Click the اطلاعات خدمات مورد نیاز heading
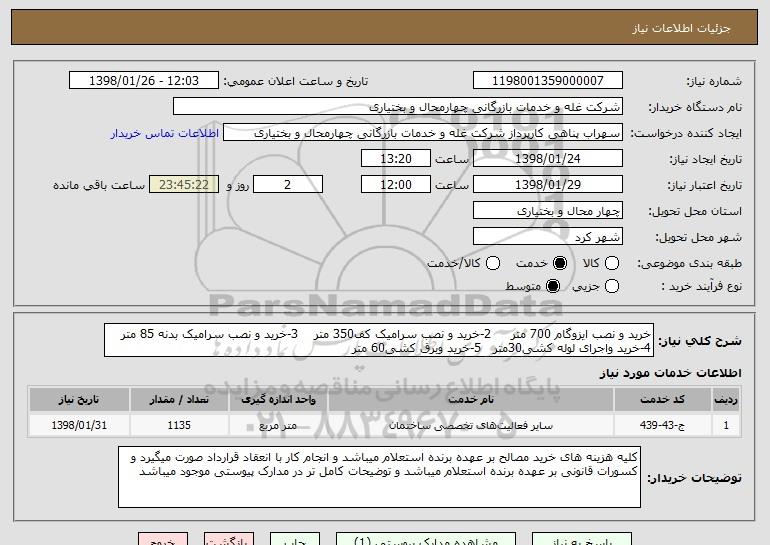Screen dimensions: 770x545 pyautogui.click(x=670, y=373)
